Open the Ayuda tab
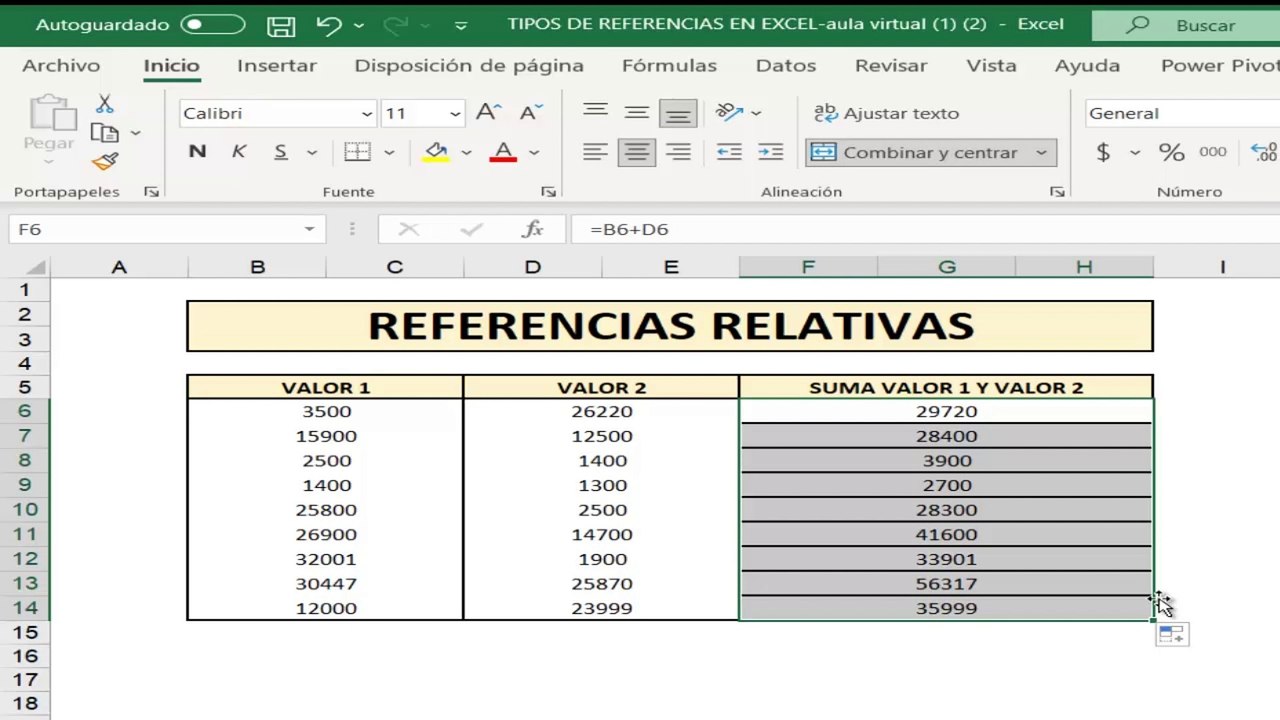The height and width of the screenshot is (720, 1280). click(1087, 66)
